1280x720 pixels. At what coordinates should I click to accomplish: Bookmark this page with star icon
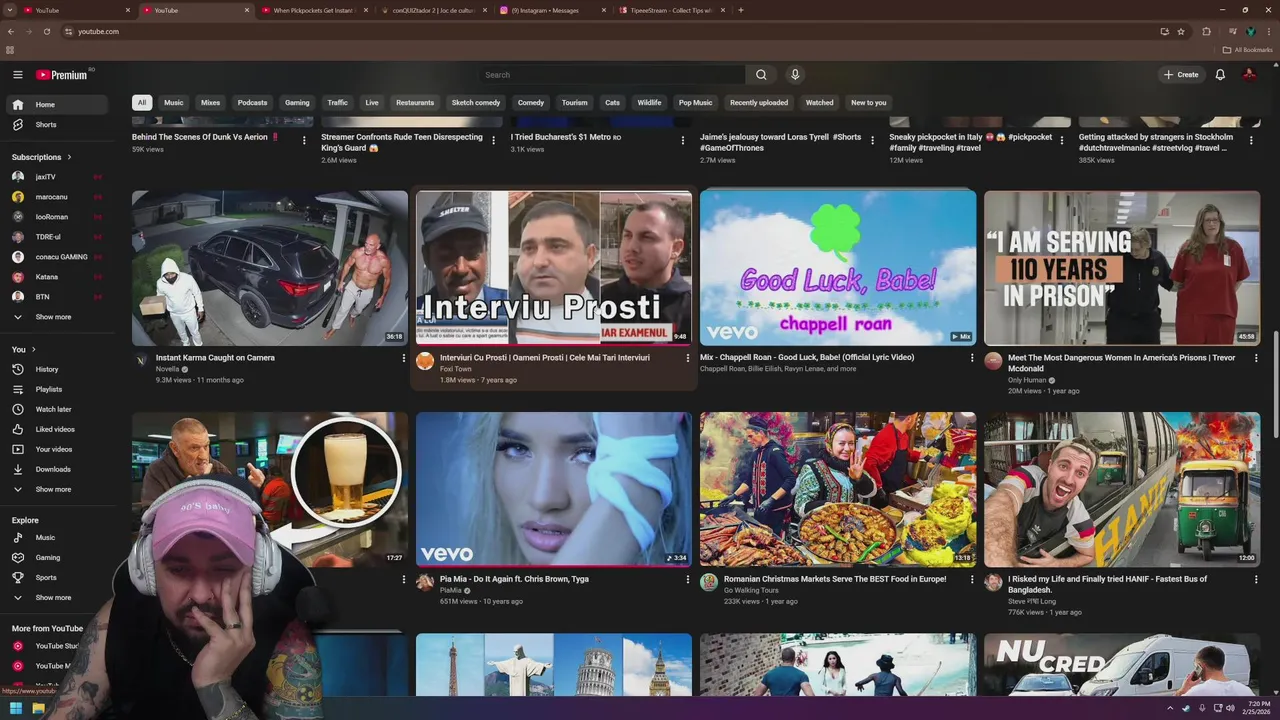[x=1181, y=31]
